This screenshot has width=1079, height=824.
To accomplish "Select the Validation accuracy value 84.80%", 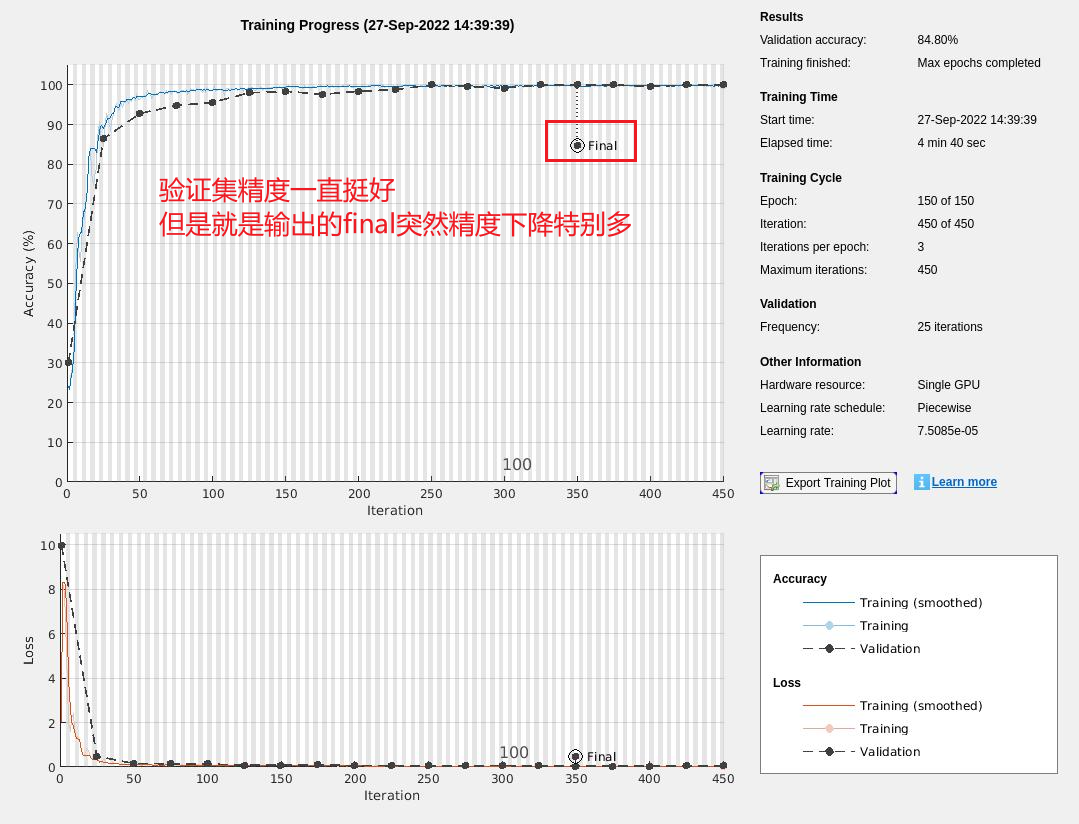I will [x=937, y=40].
